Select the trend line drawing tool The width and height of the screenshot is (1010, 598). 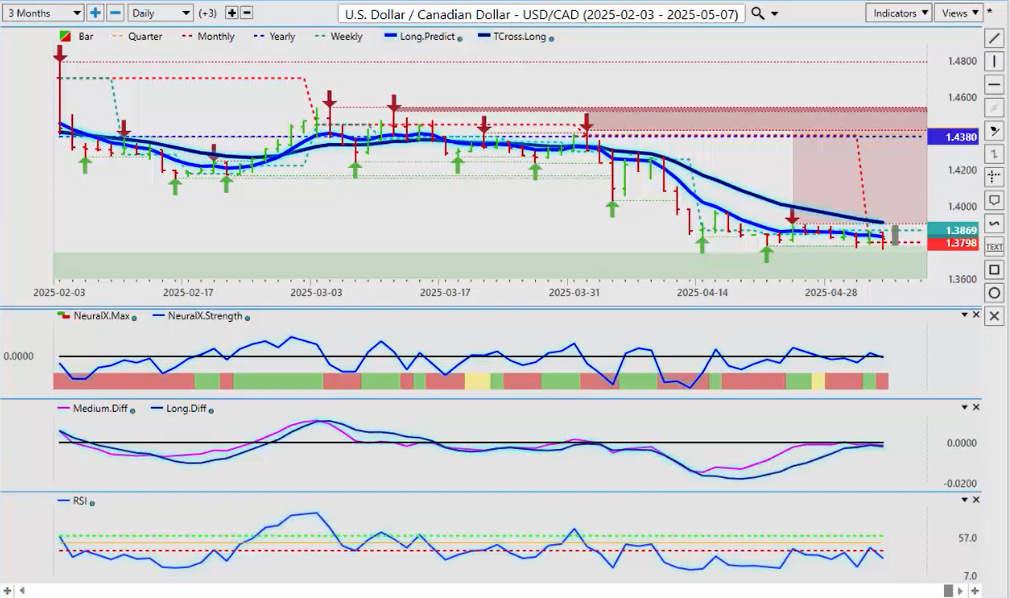pos(994,39)
